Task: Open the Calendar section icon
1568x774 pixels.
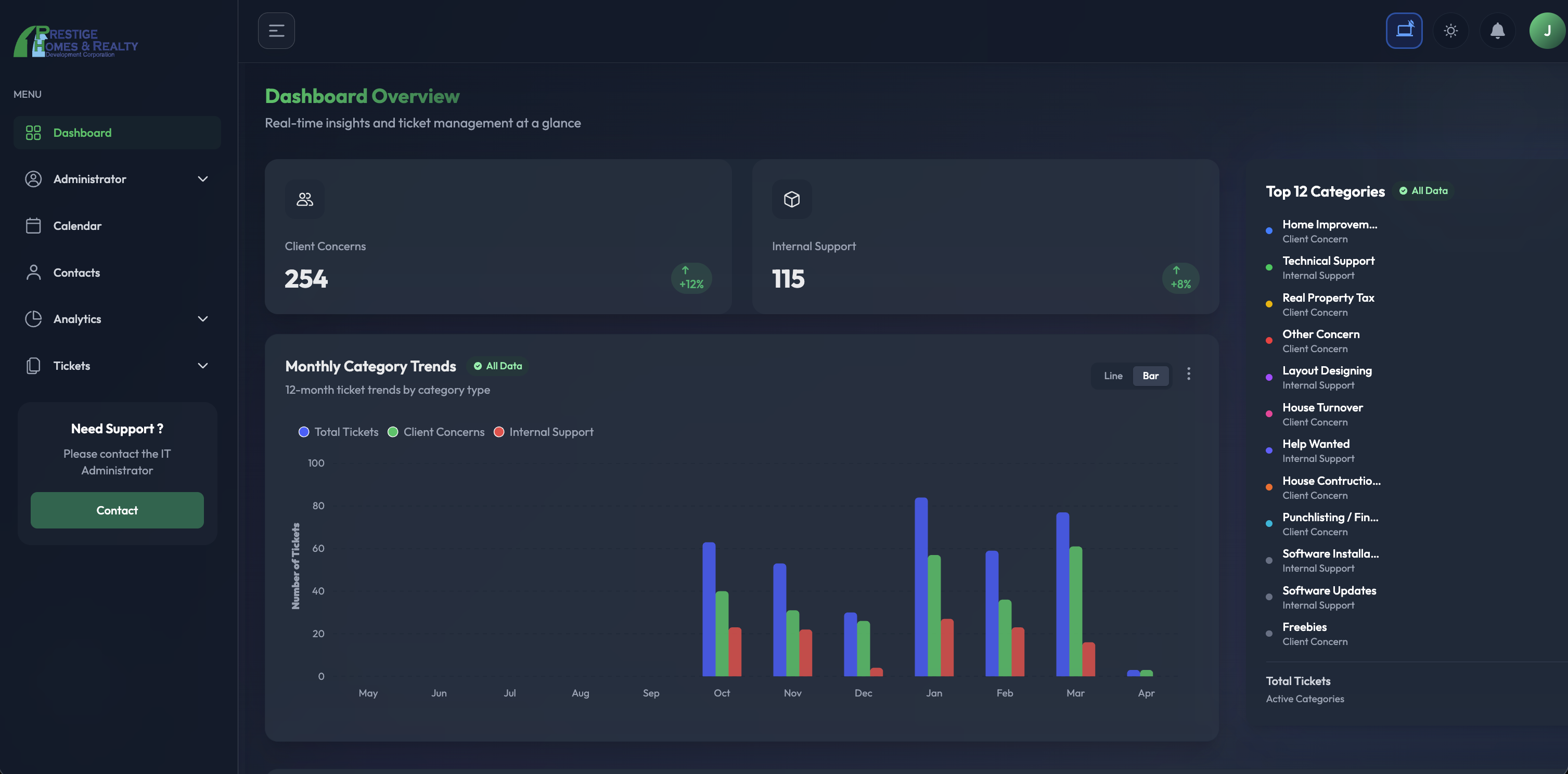Action: (33, 225)
